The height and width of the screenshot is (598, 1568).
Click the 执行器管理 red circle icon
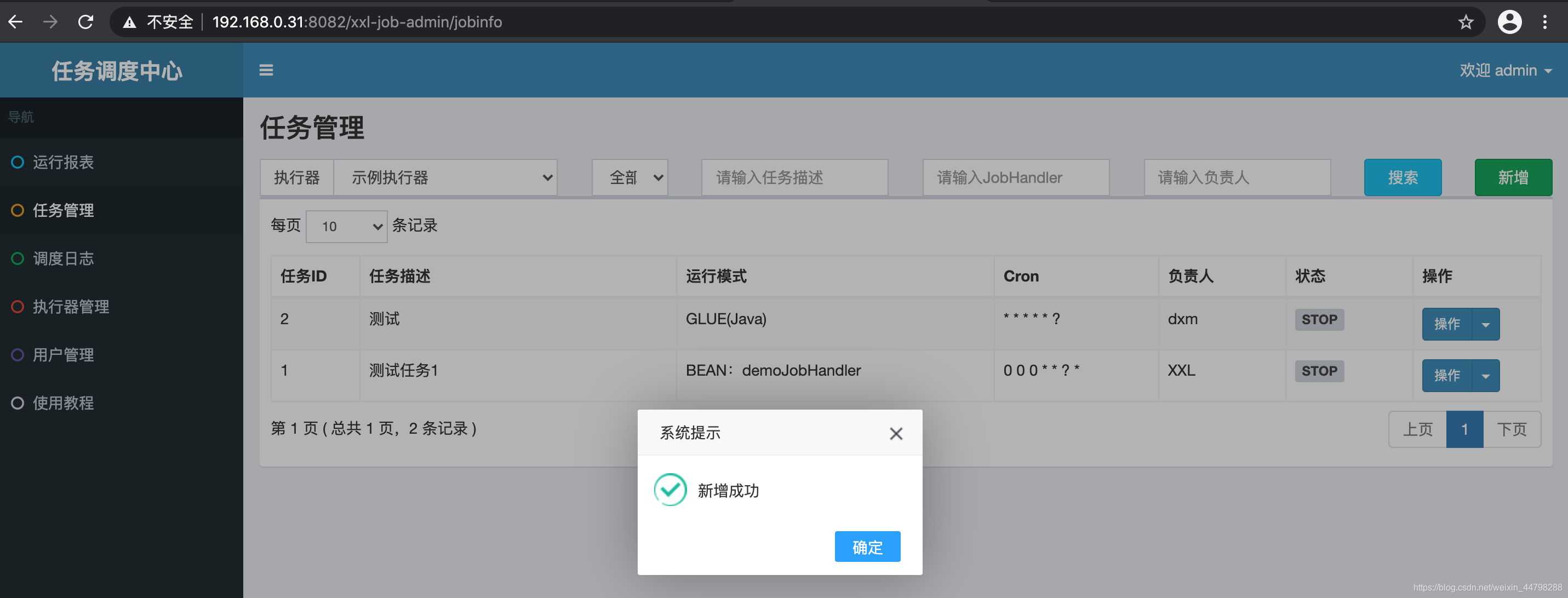[x=16, y=307]
